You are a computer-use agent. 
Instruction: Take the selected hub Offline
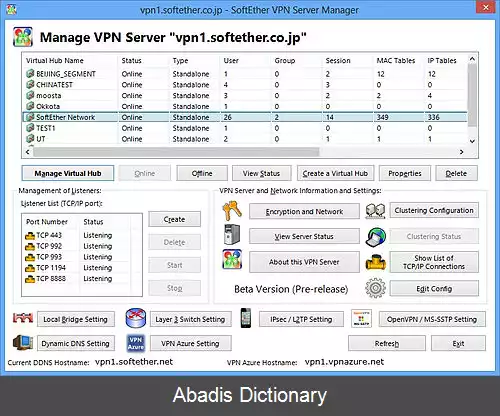coord(202,173)
